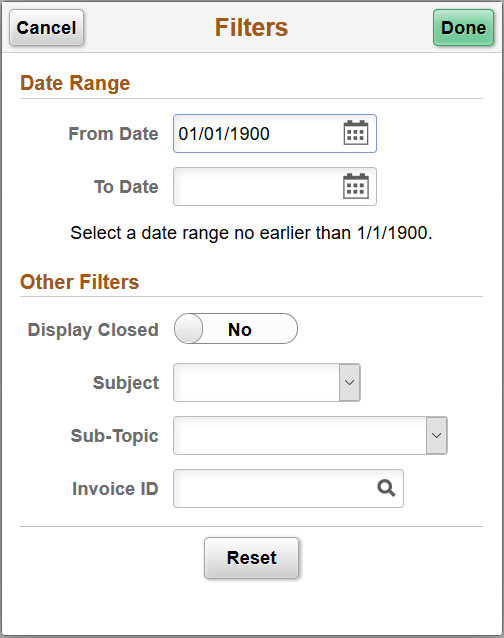This screenshot has height=638, width=504.
Task: Open the From Date calendar picker
Action: 356,133
